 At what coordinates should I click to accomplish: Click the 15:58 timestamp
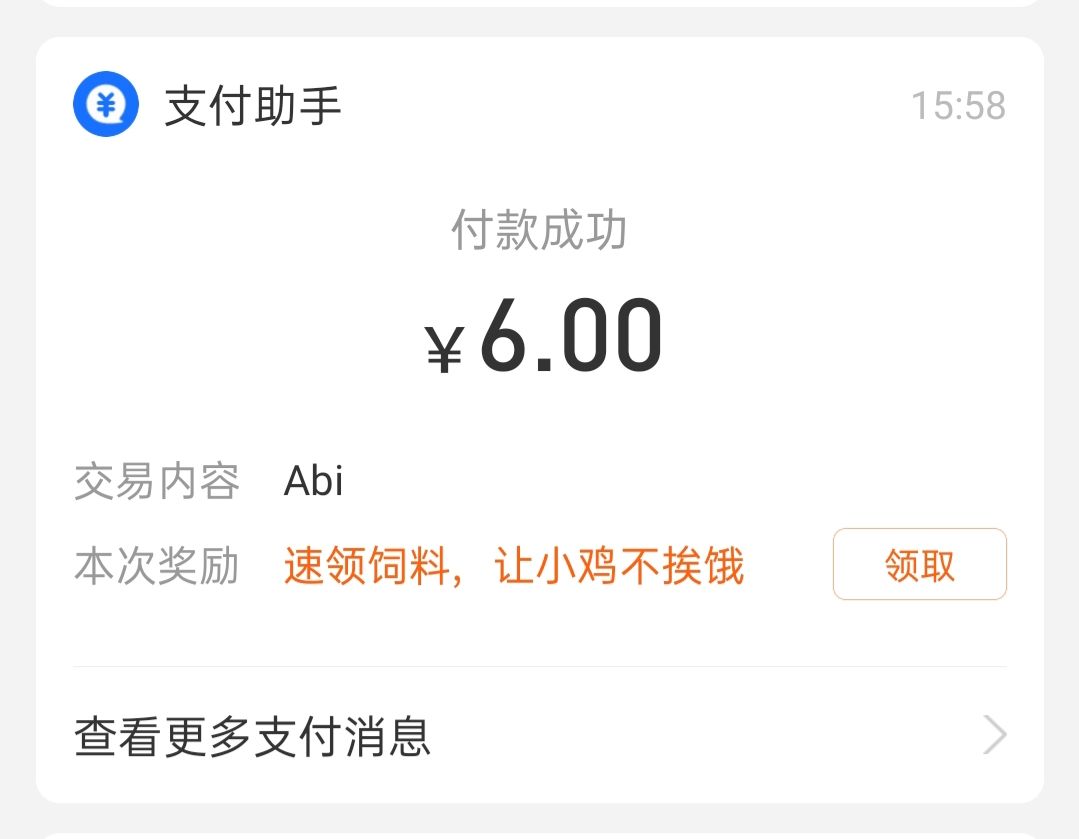[958, 106]
